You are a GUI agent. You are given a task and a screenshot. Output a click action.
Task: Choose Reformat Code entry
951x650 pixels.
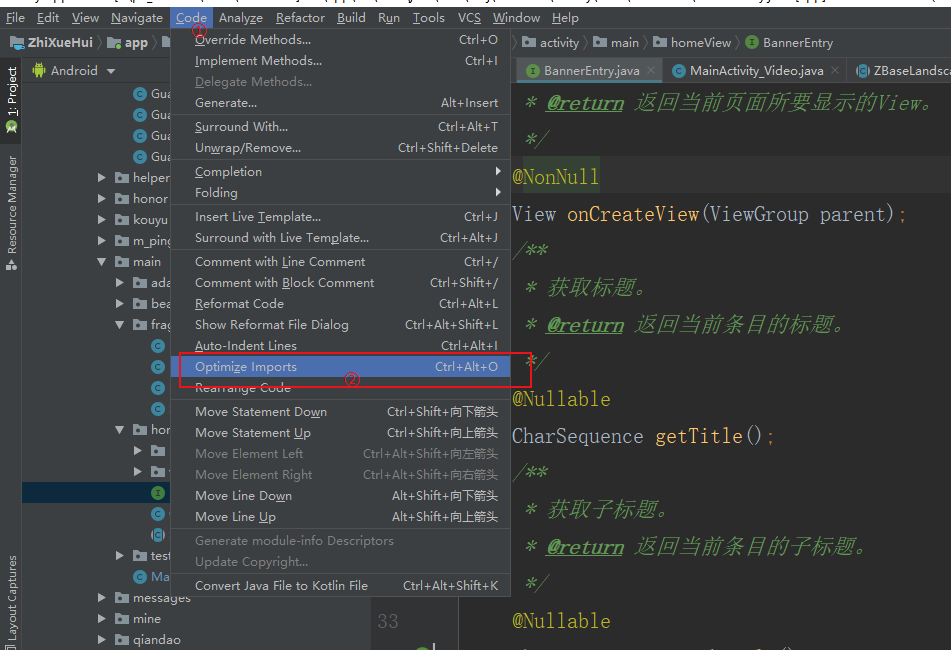pyautogui.click(x=340, y=304)
